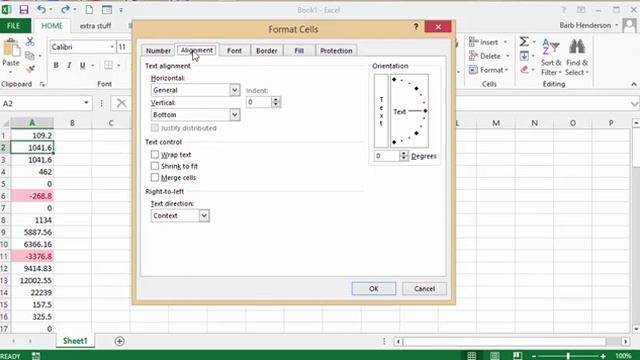Click the Cancel button
The width and height of the screenshot is (640, 360).
(x=424, y=289)
